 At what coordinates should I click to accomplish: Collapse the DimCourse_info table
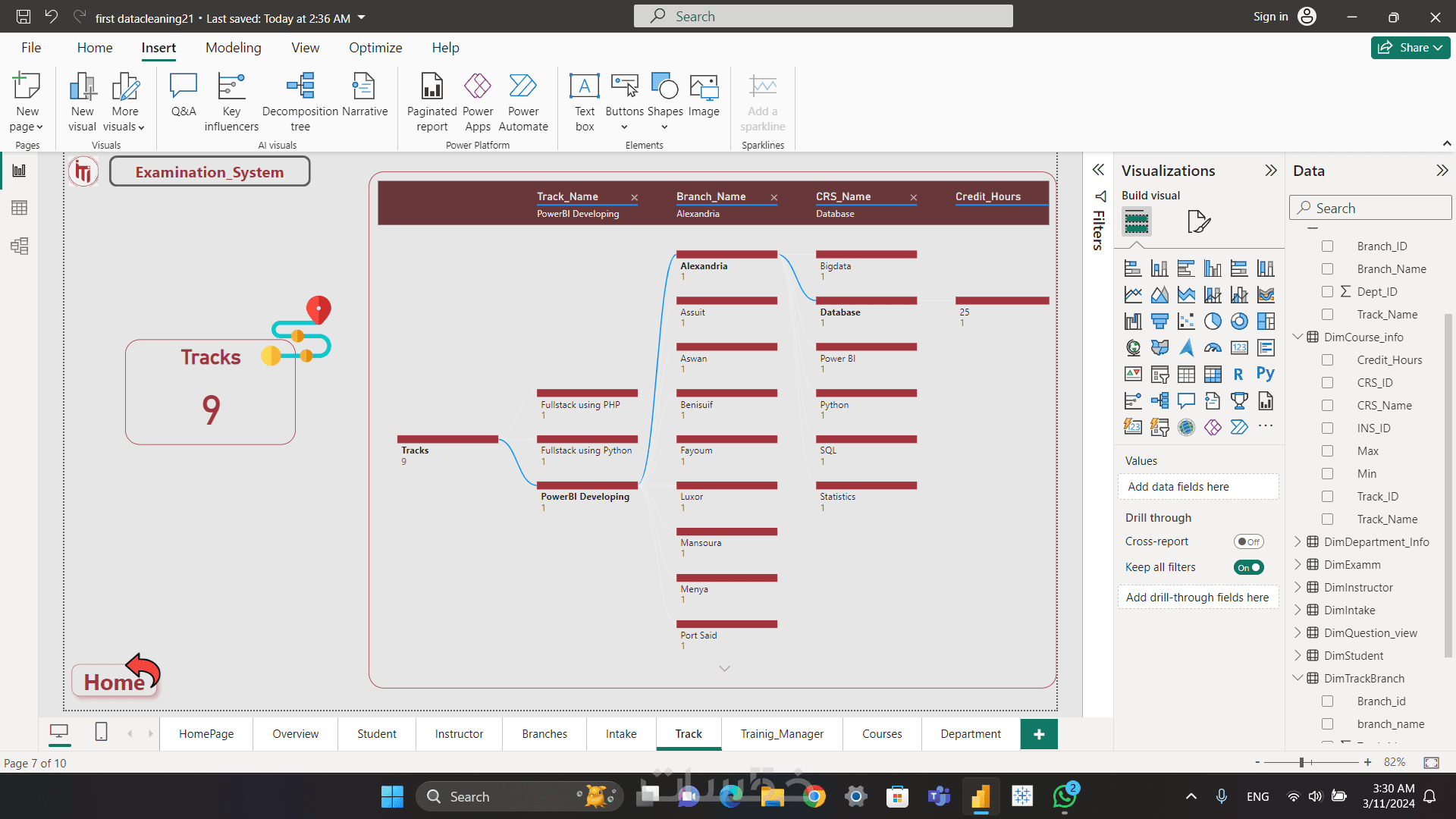pos(1298,337)
